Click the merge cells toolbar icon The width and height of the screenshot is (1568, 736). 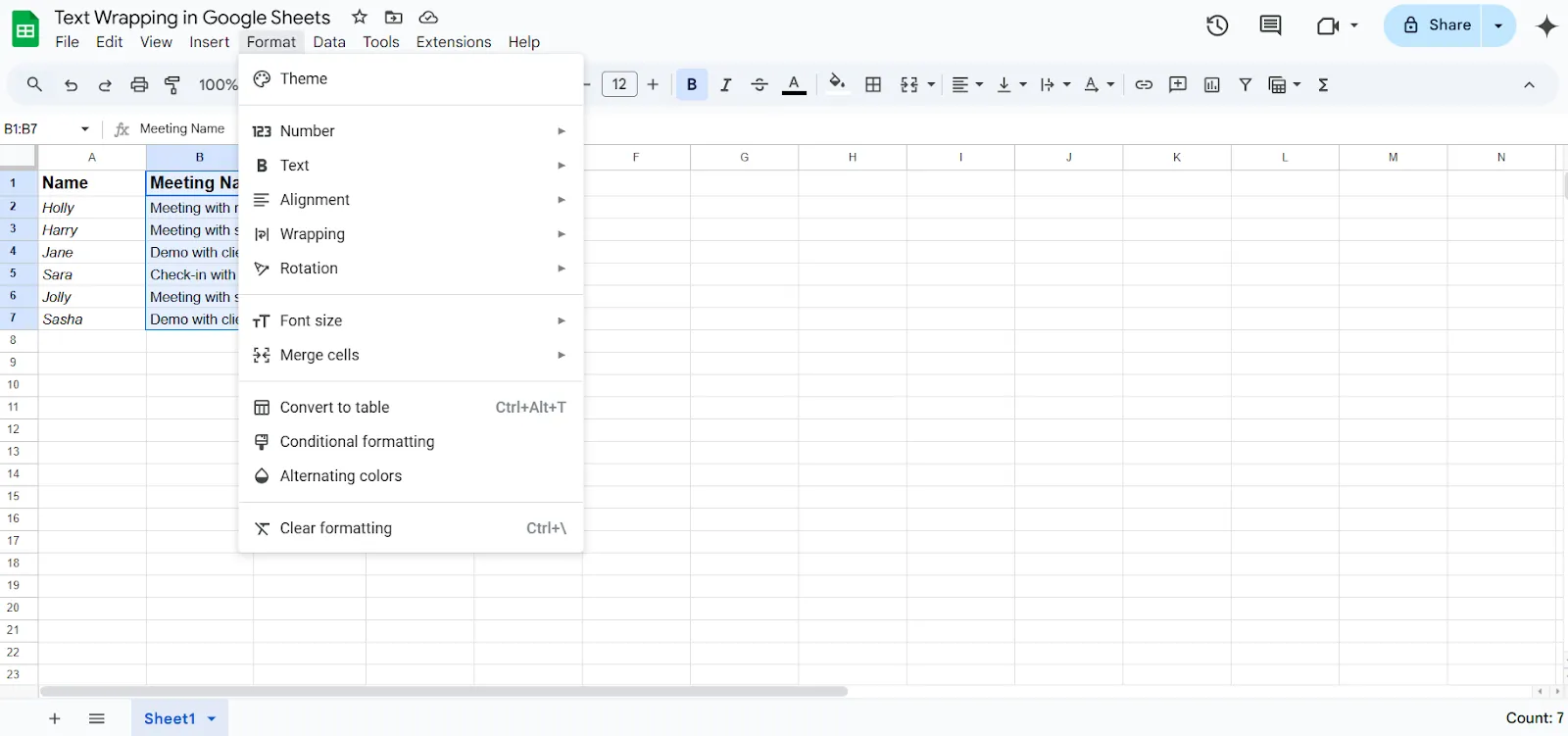909,85
